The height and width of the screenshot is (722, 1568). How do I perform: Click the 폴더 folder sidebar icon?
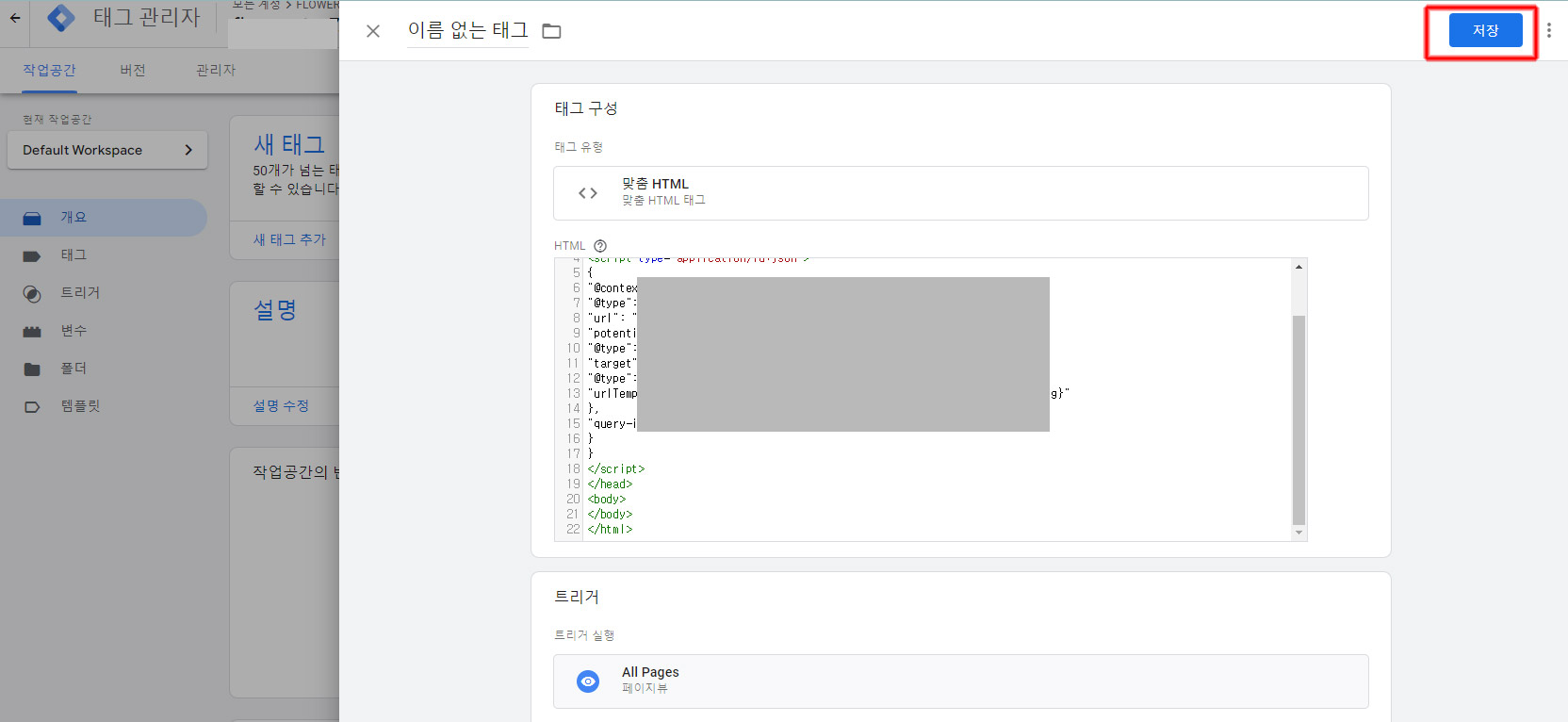coord(32,369)
